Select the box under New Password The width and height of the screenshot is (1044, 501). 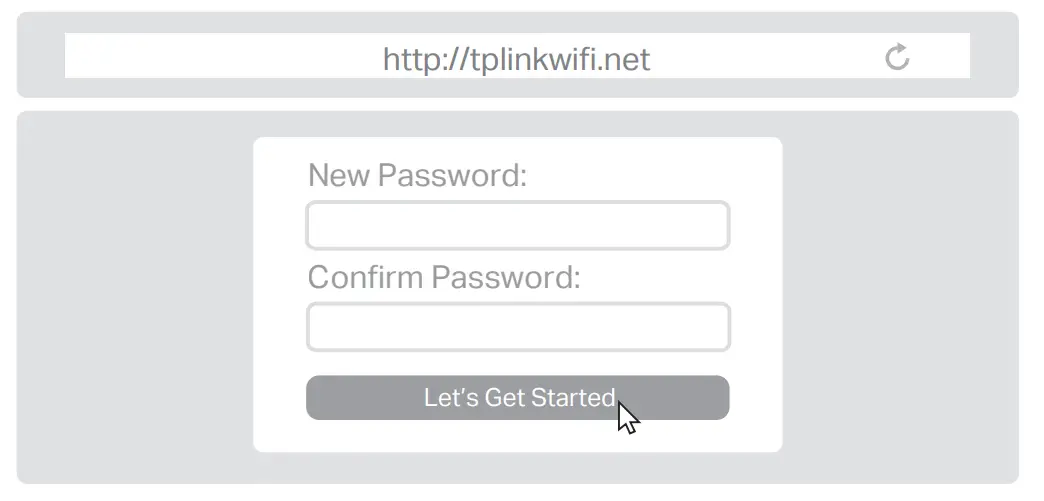tap(517, 226)
